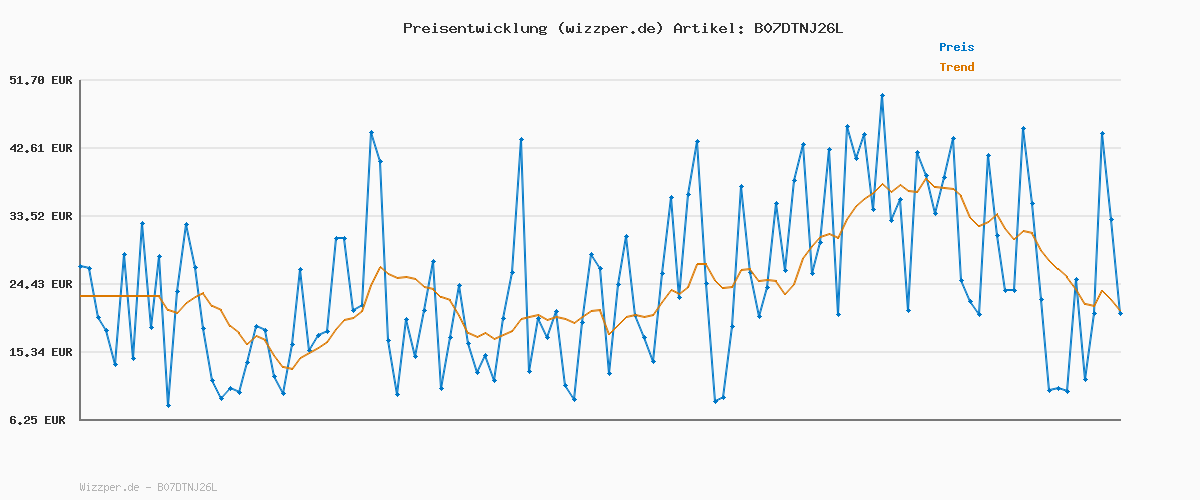Click the Preis legend label
Screen dimensions: 1200x500
[x=956, y=47]
